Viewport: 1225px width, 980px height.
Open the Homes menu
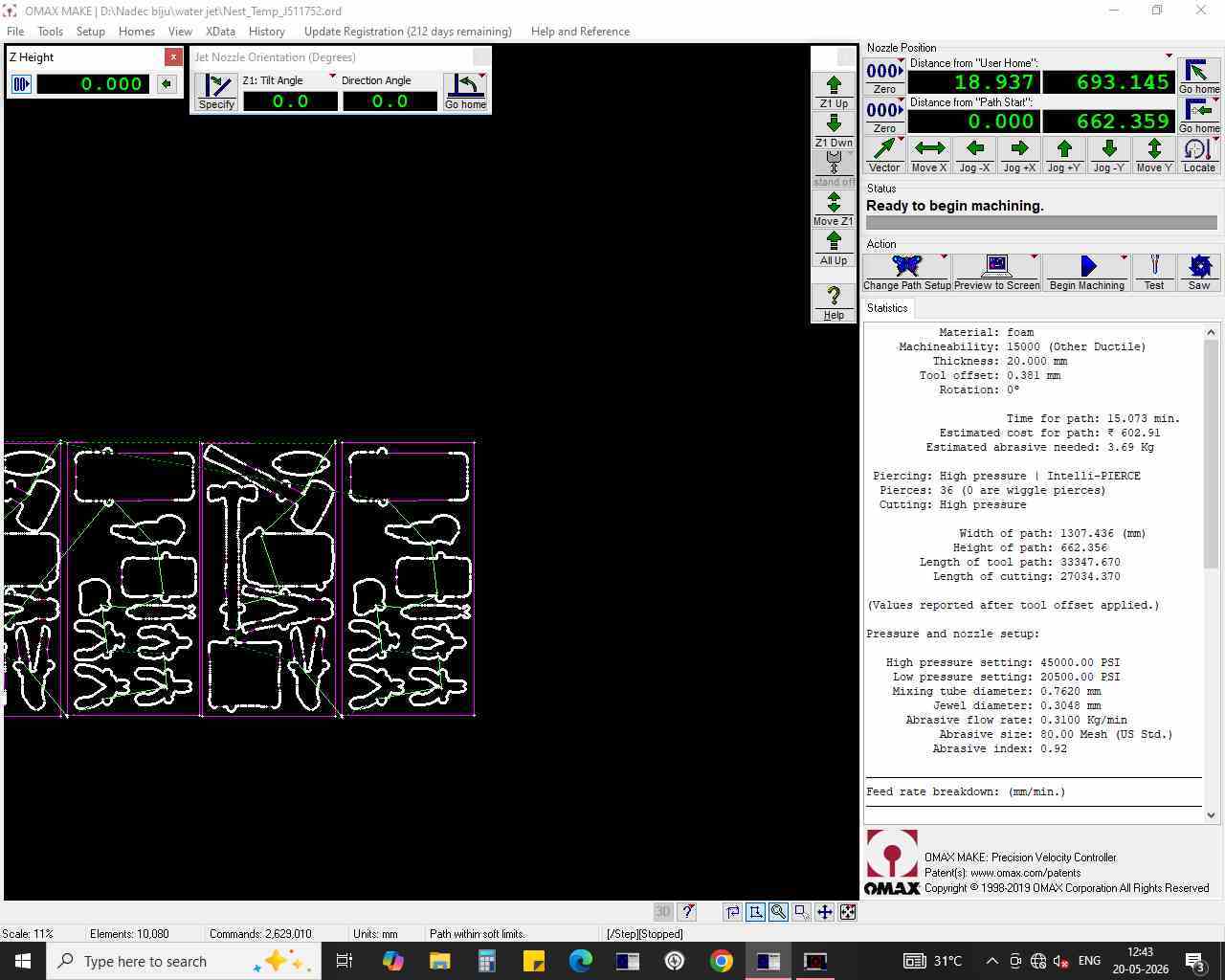(x=137, y=32)
